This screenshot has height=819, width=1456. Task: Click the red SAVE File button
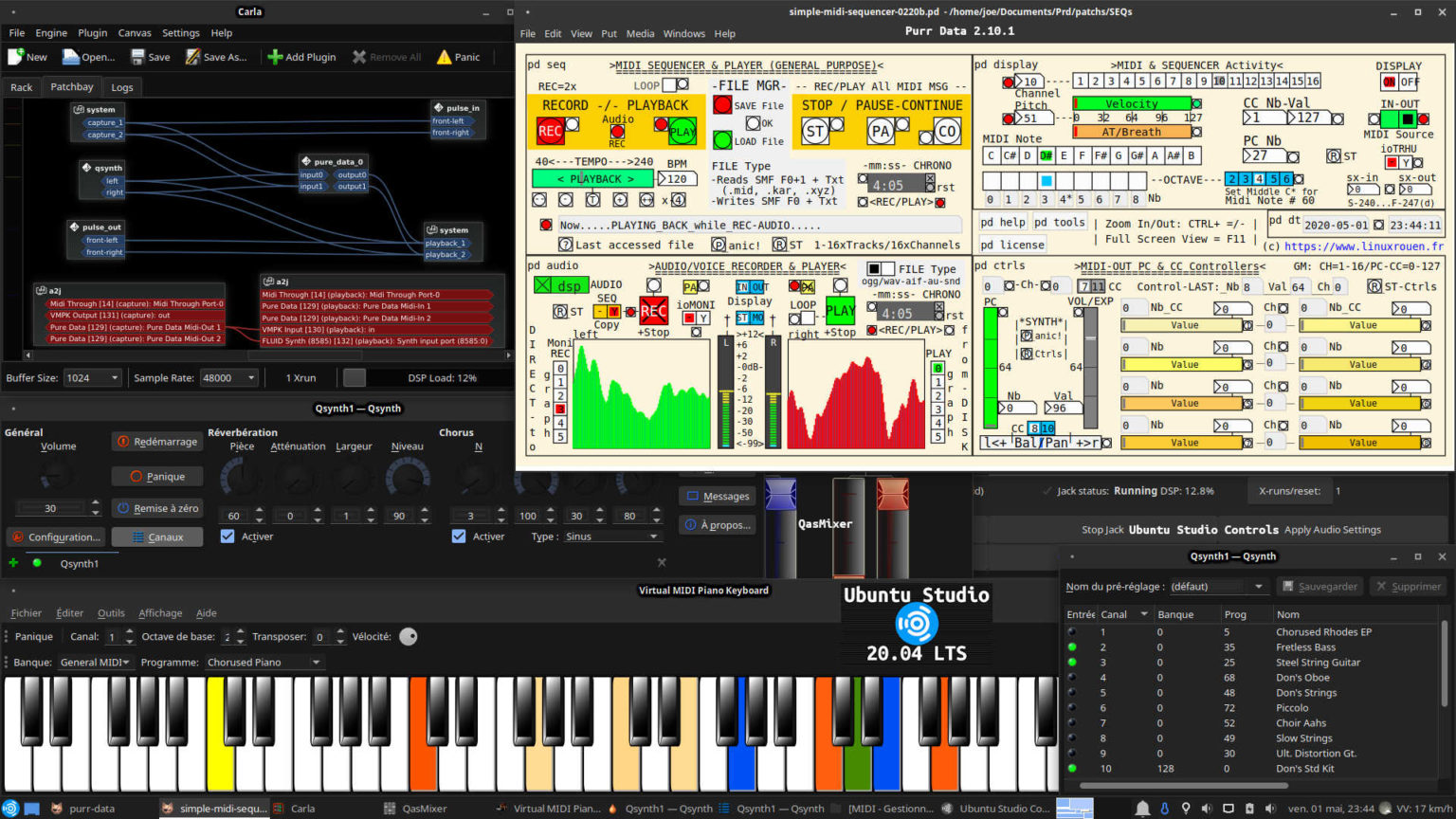722,105
